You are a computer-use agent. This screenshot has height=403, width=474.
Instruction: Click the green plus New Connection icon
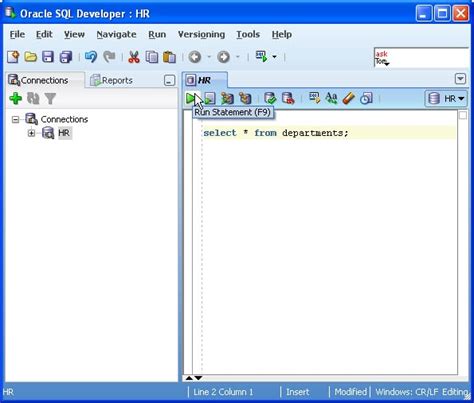[16, 98]
